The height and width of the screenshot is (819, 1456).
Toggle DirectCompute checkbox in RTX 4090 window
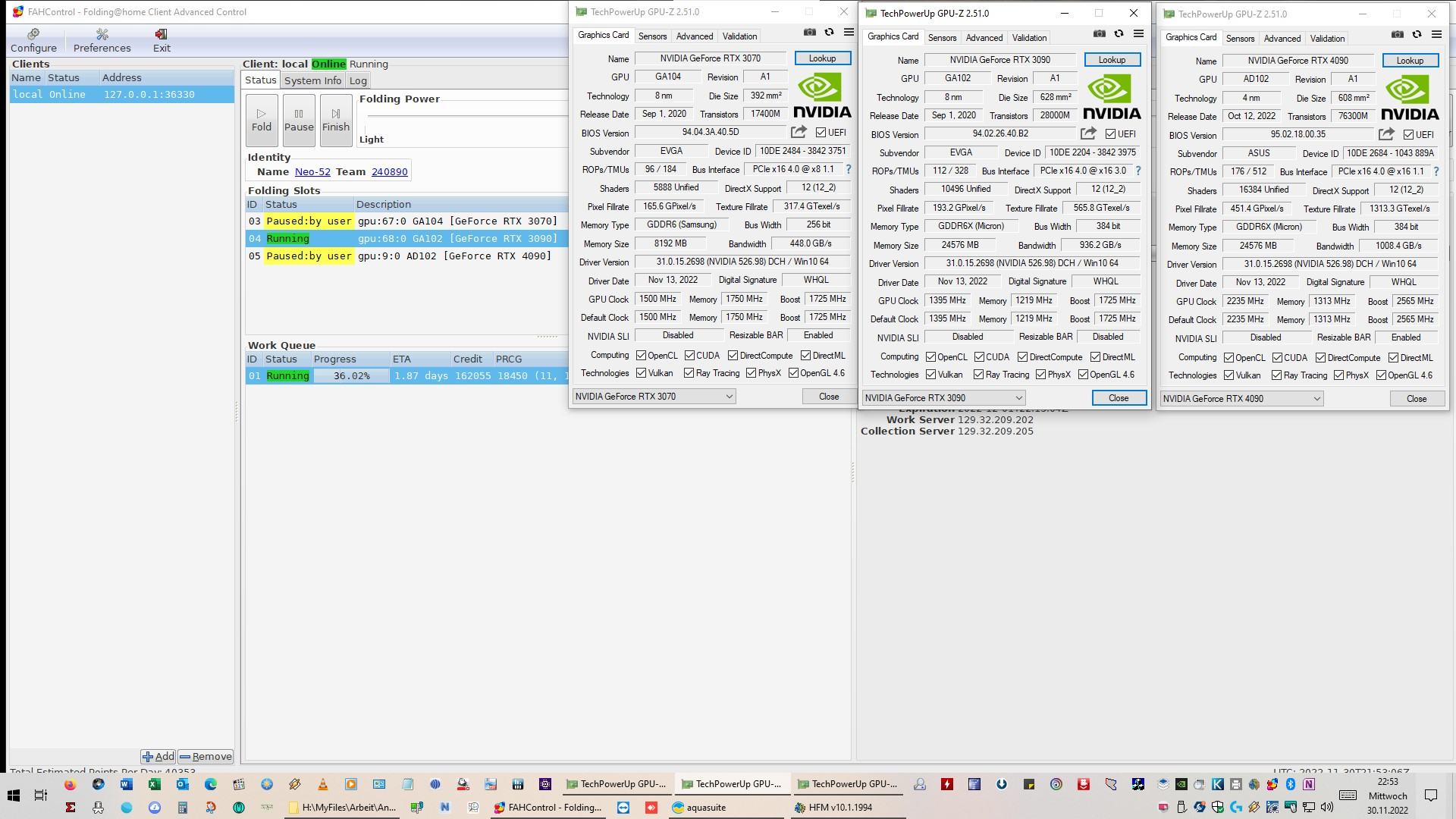[x=1320, y=358]
